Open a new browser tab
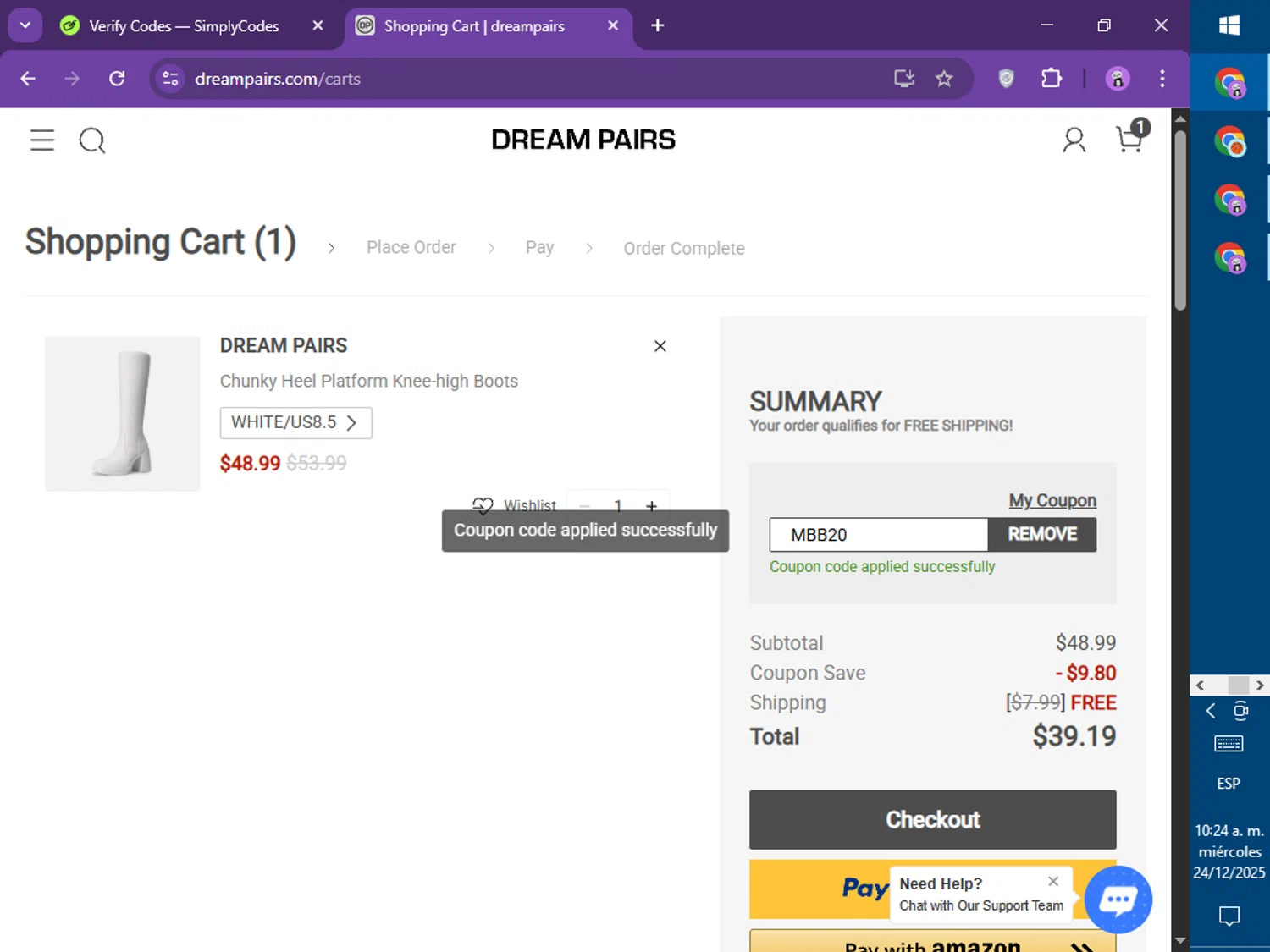 [x=657, y=25]
